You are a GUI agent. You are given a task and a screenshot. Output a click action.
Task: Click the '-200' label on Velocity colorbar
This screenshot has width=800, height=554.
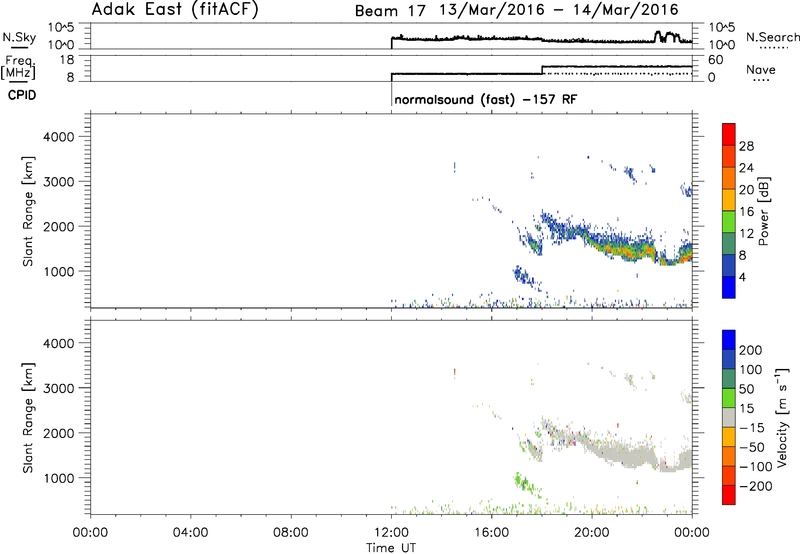point(755,486)
